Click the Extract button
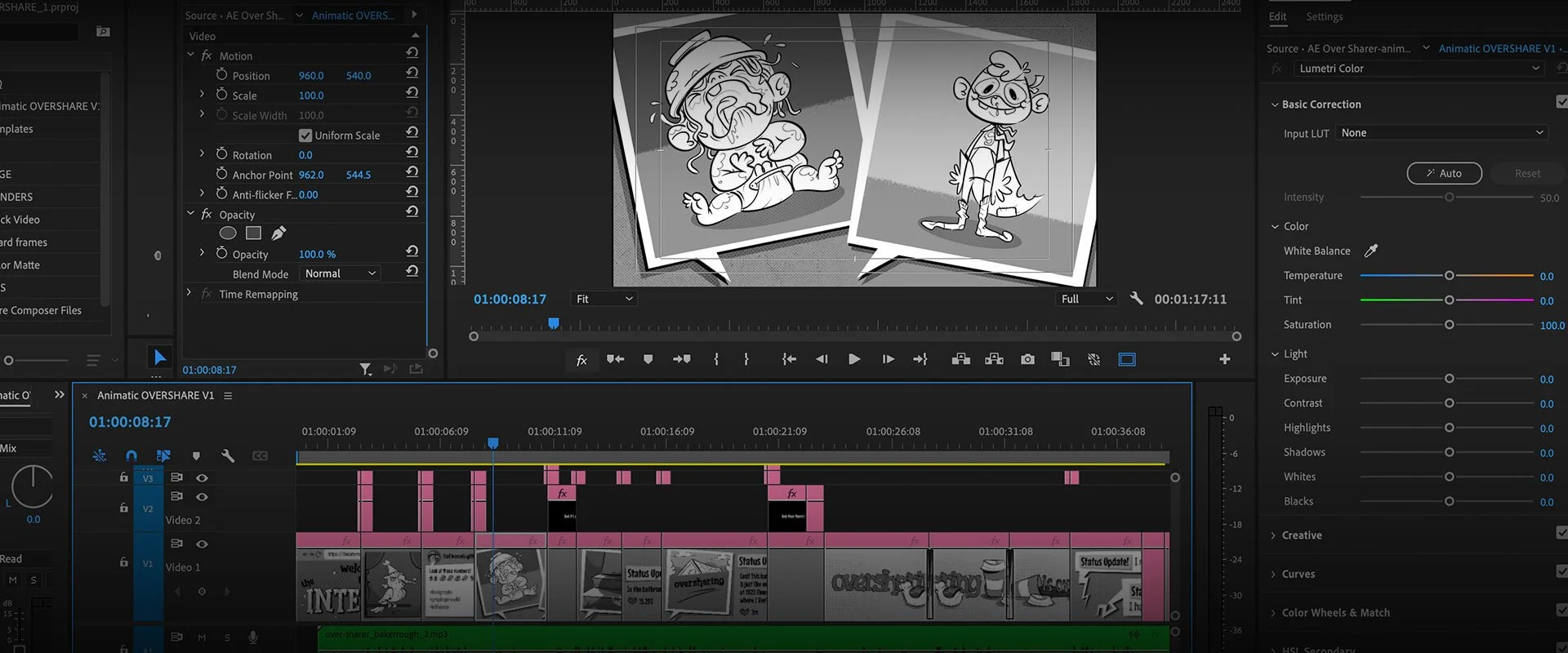The width and height of the screenshot is (1568, 653). click(994, 359)
